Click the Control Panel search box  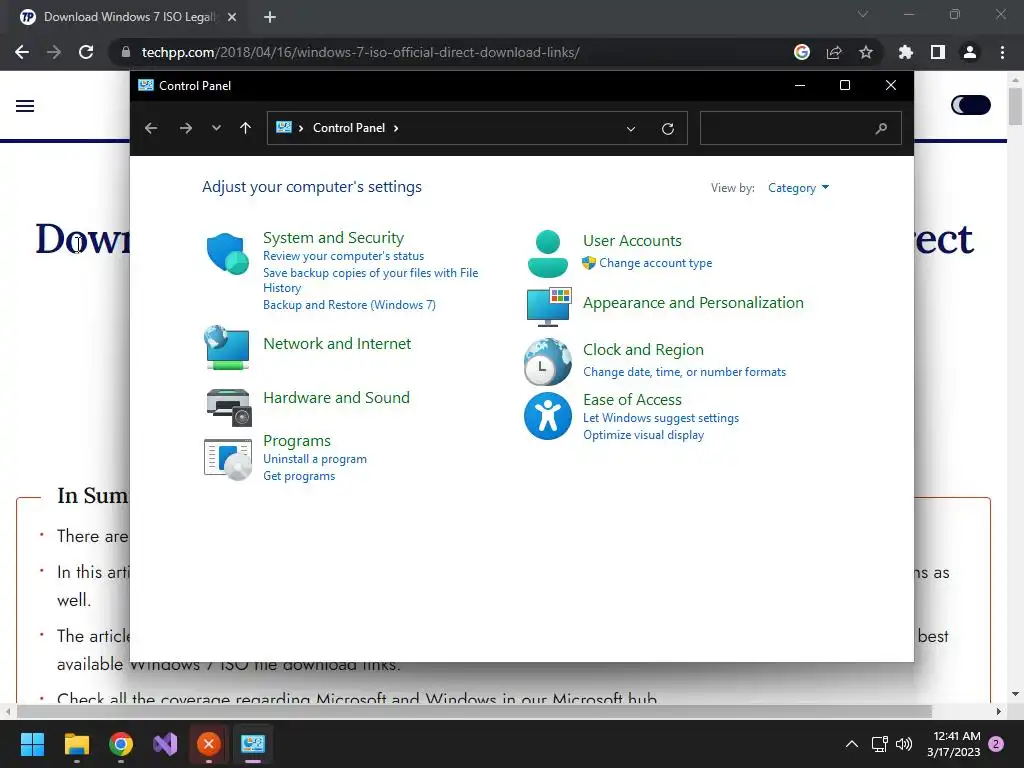(x=801, y=128)
